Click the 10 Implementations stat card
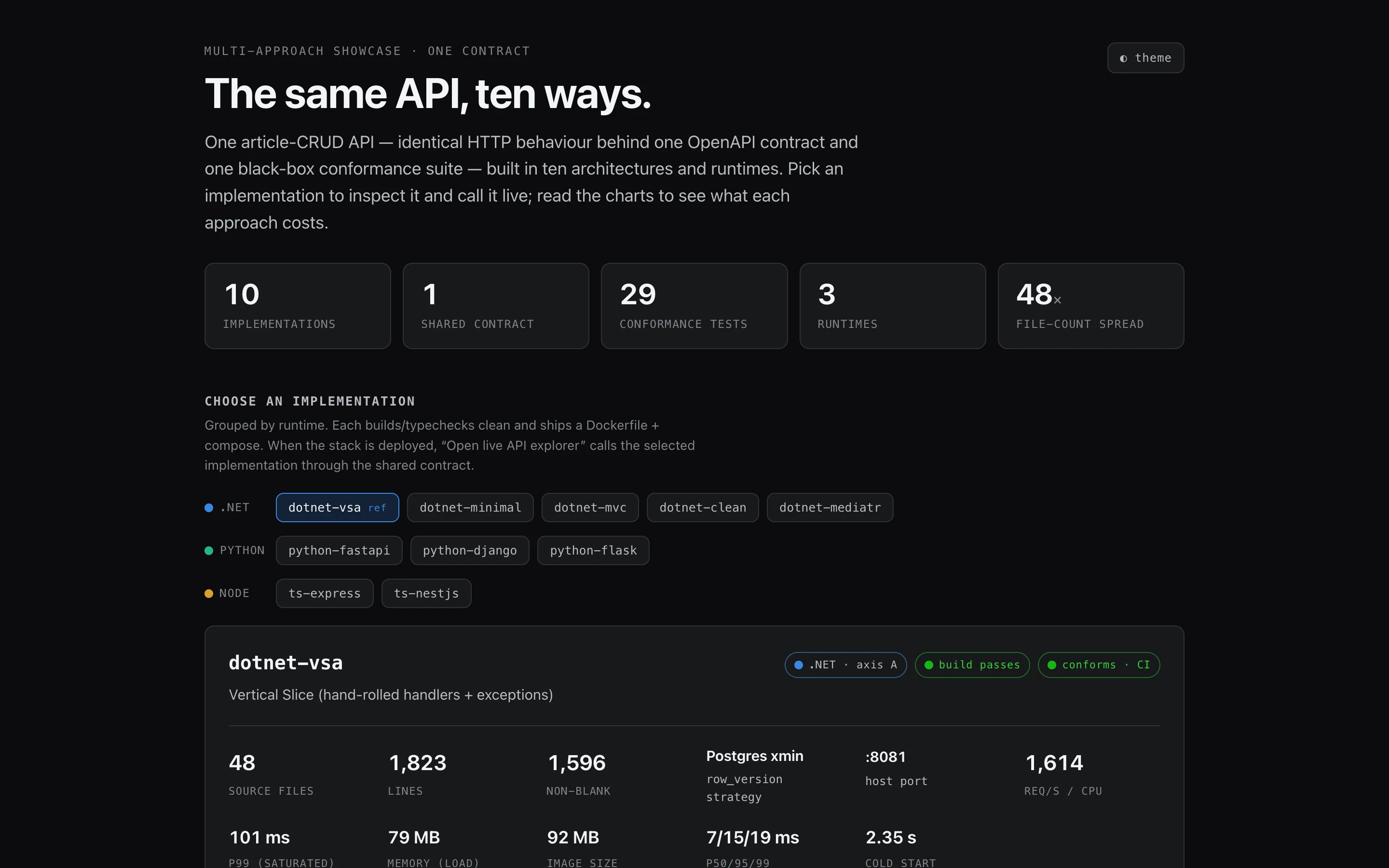 pyautogui.click(x=297, y=306)
